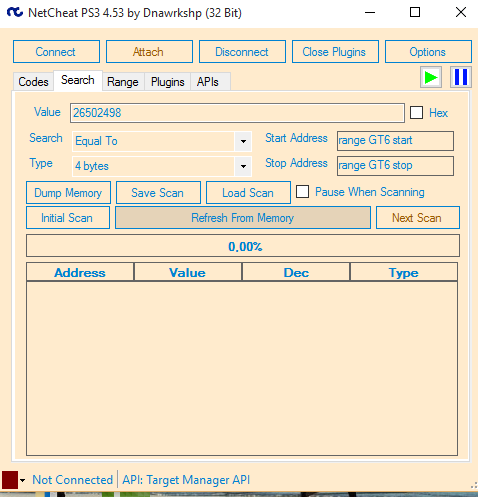This screenshot has width=478, height=497.
Task: Open the arrow beside connection status icon
Action: pyautogui.click(x=22, y=480)
